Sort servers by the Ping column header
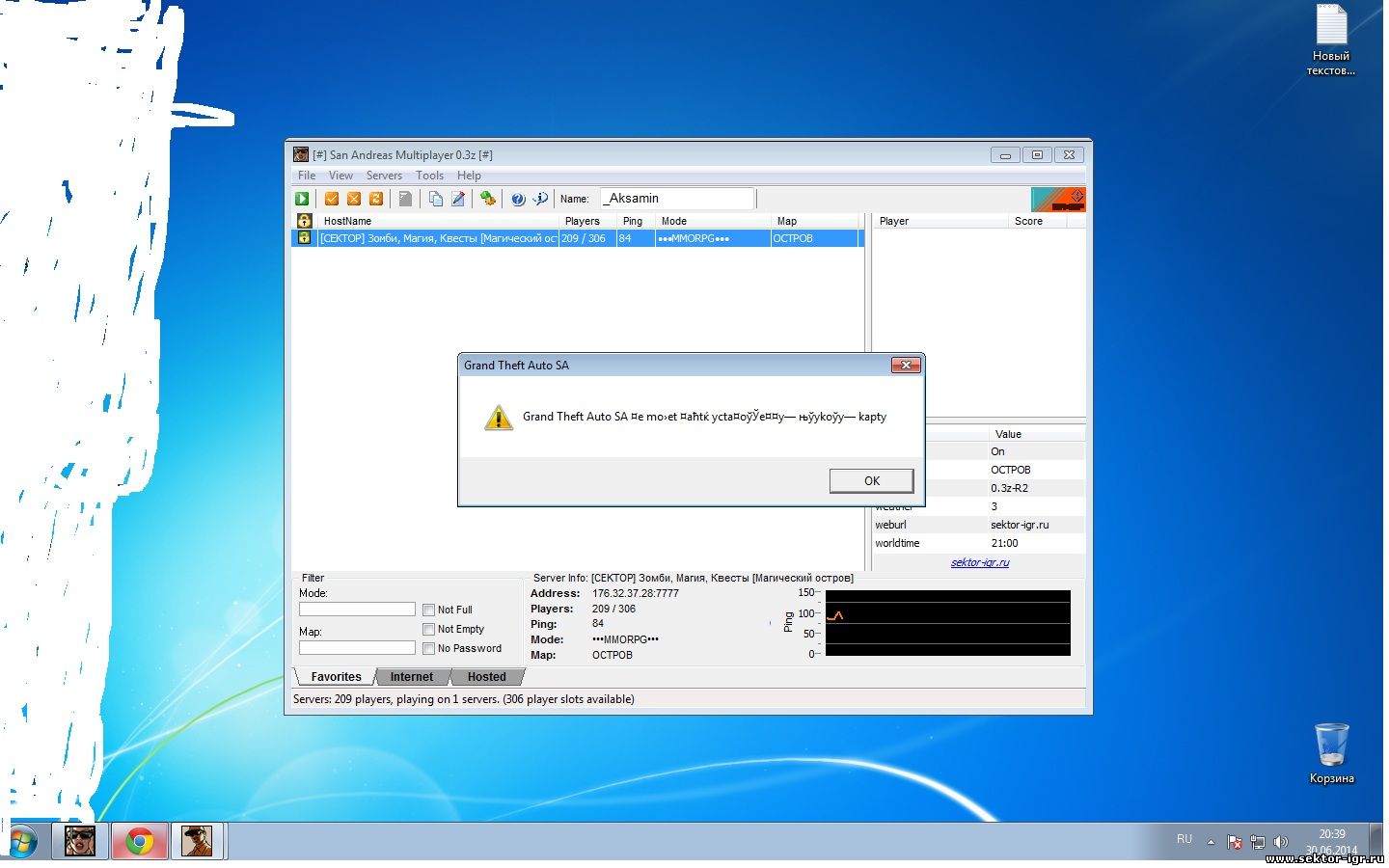This screenshot has height=868, width=1389. [x=637, y=221]
